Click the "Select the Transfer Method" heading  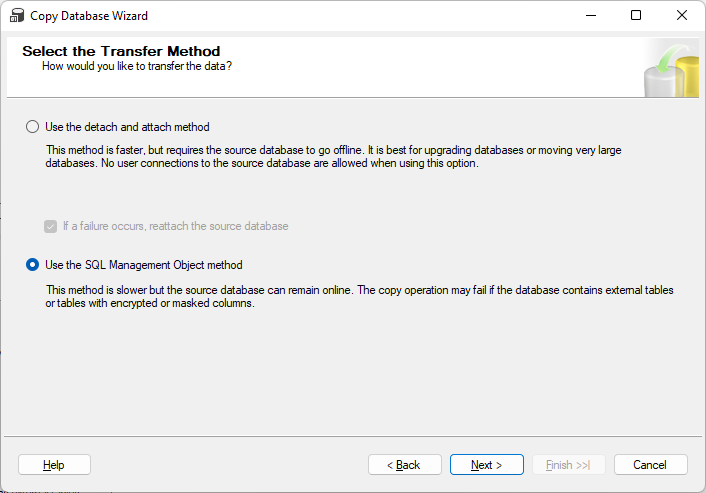tap(121, 51)
